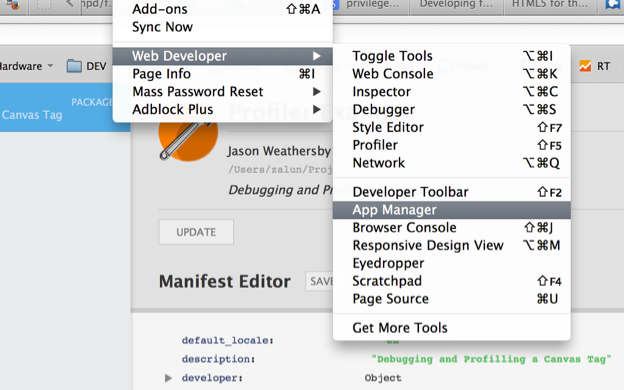Open Browser Console entry
The width and height of the screenshot is (624, 390).
(452, 228)
